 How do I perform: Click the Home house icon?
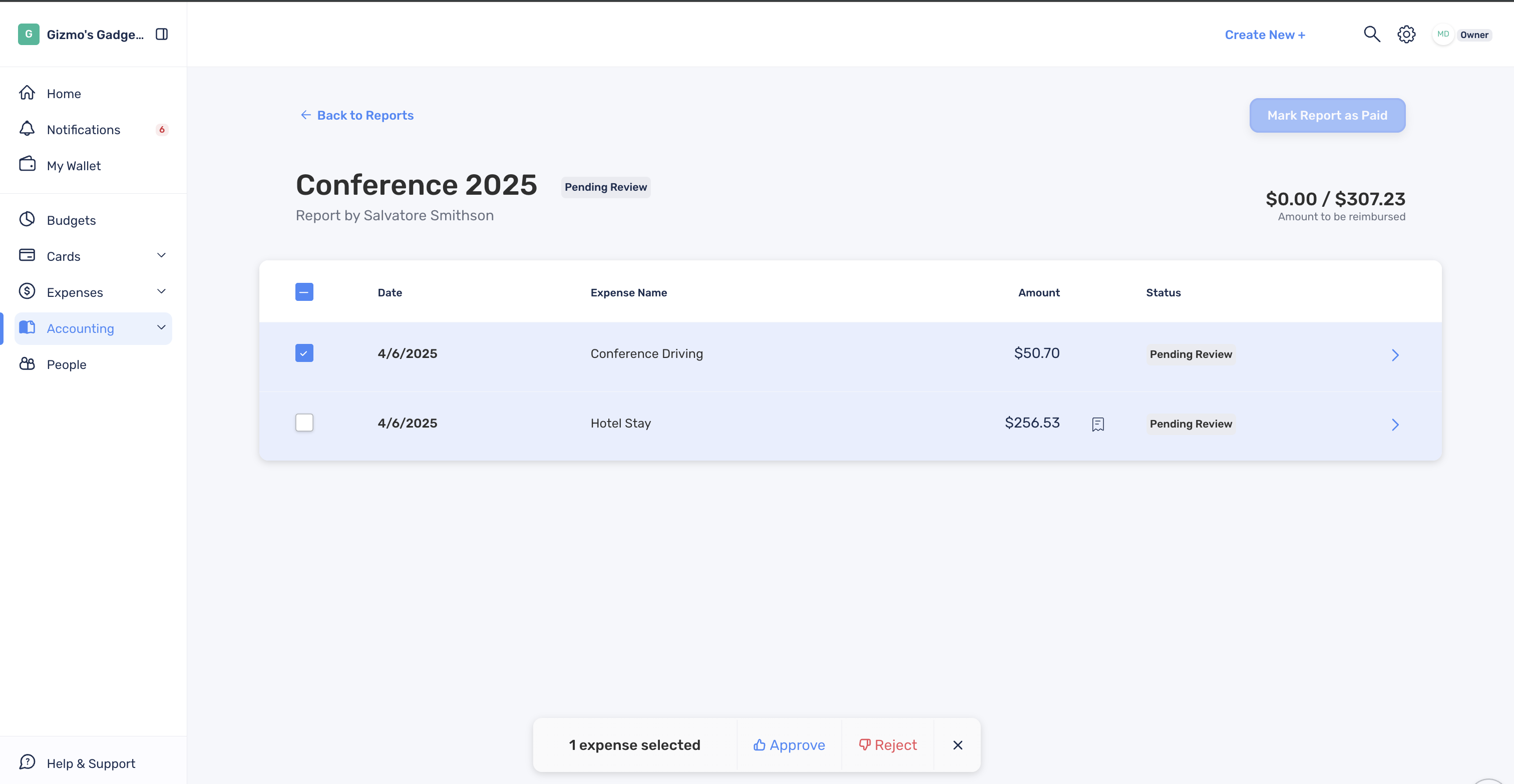click(x=27, y=93)
